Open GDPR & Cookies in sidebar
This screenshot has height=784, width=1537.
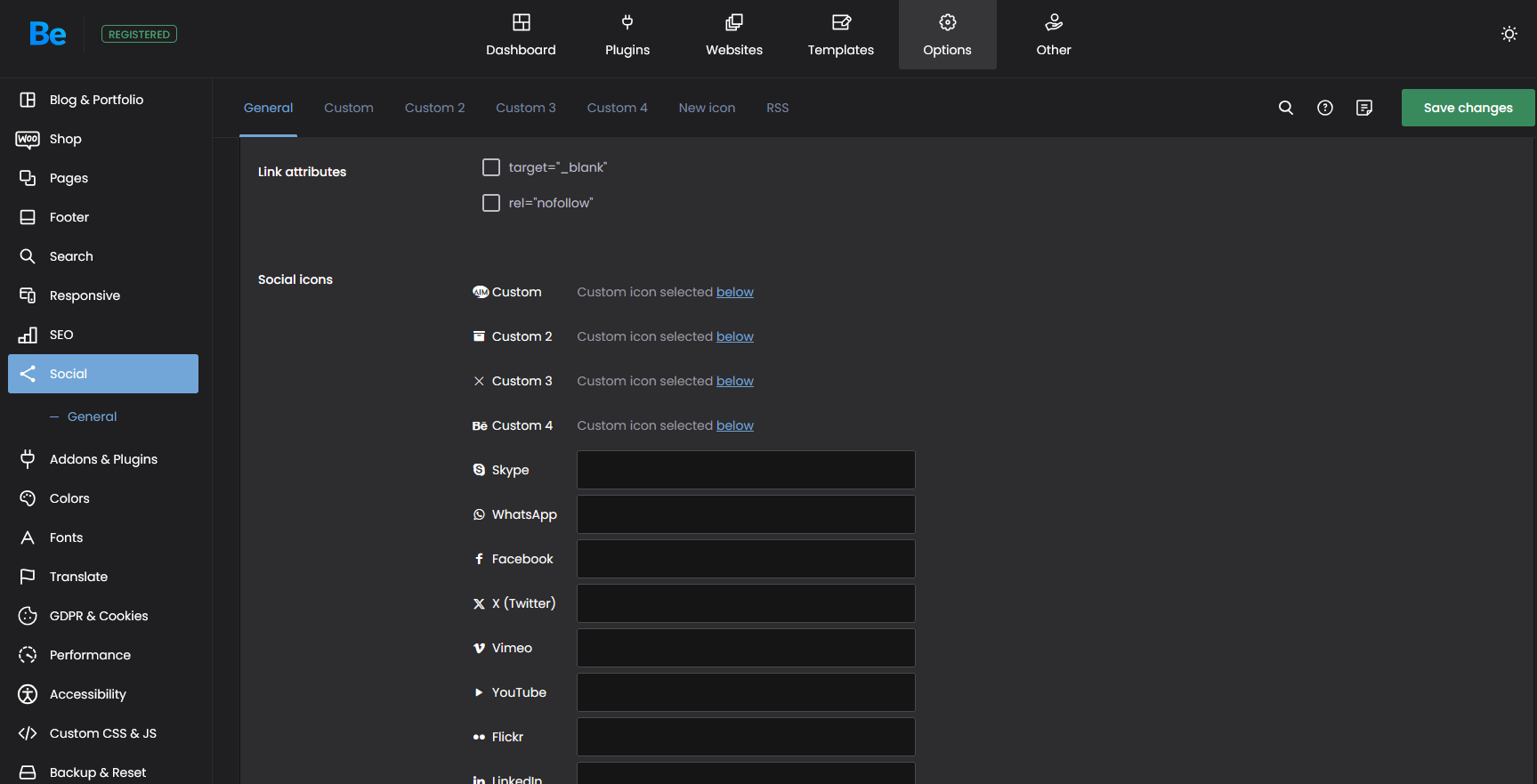(103, 616)
